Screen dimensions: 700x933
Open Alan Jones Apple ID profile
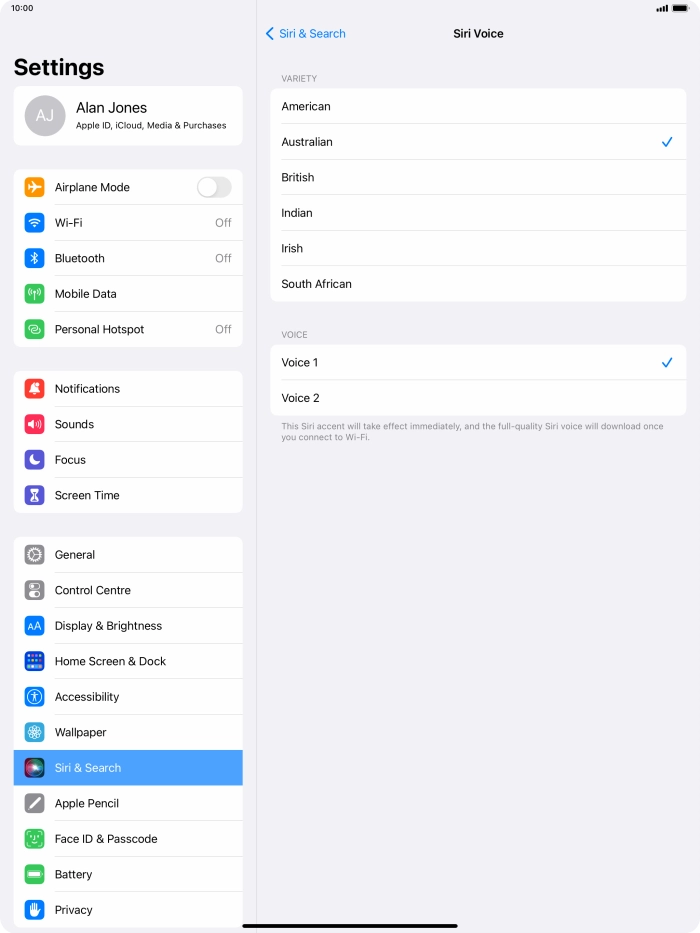point(128,116)
